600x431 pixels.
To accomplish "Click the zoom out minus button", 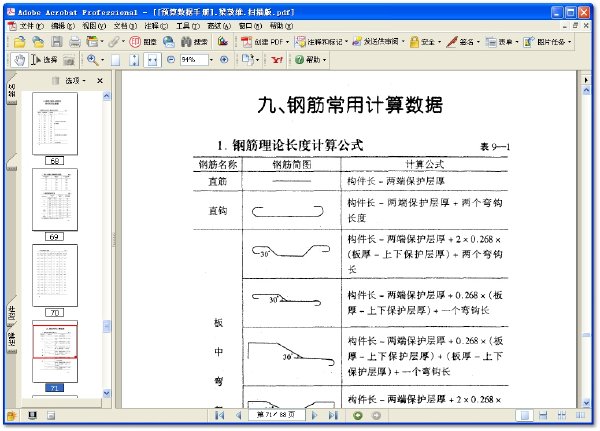I will (171, 60).
